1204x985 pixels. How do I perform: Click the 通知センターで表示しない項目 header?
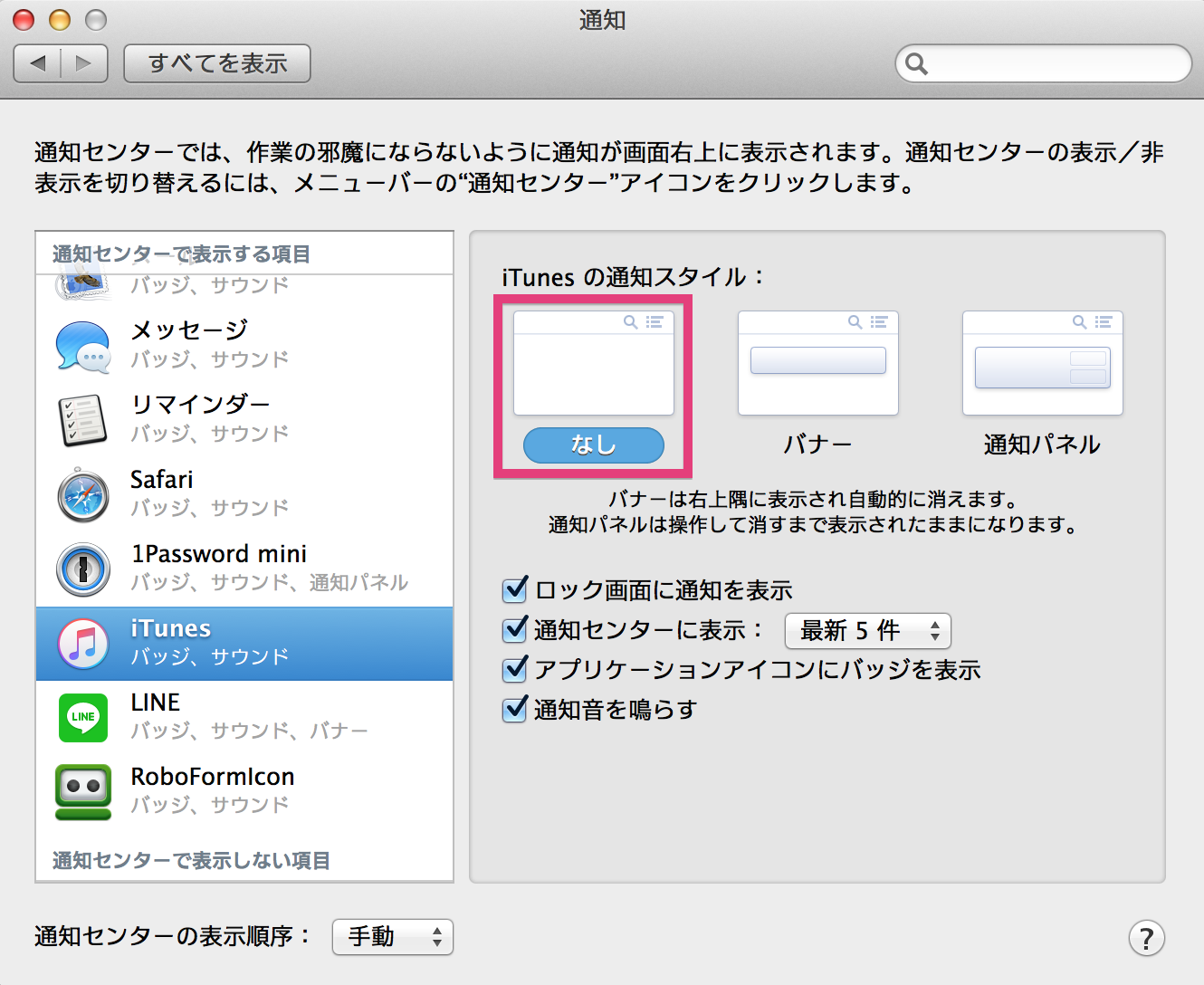coord(191,861)
